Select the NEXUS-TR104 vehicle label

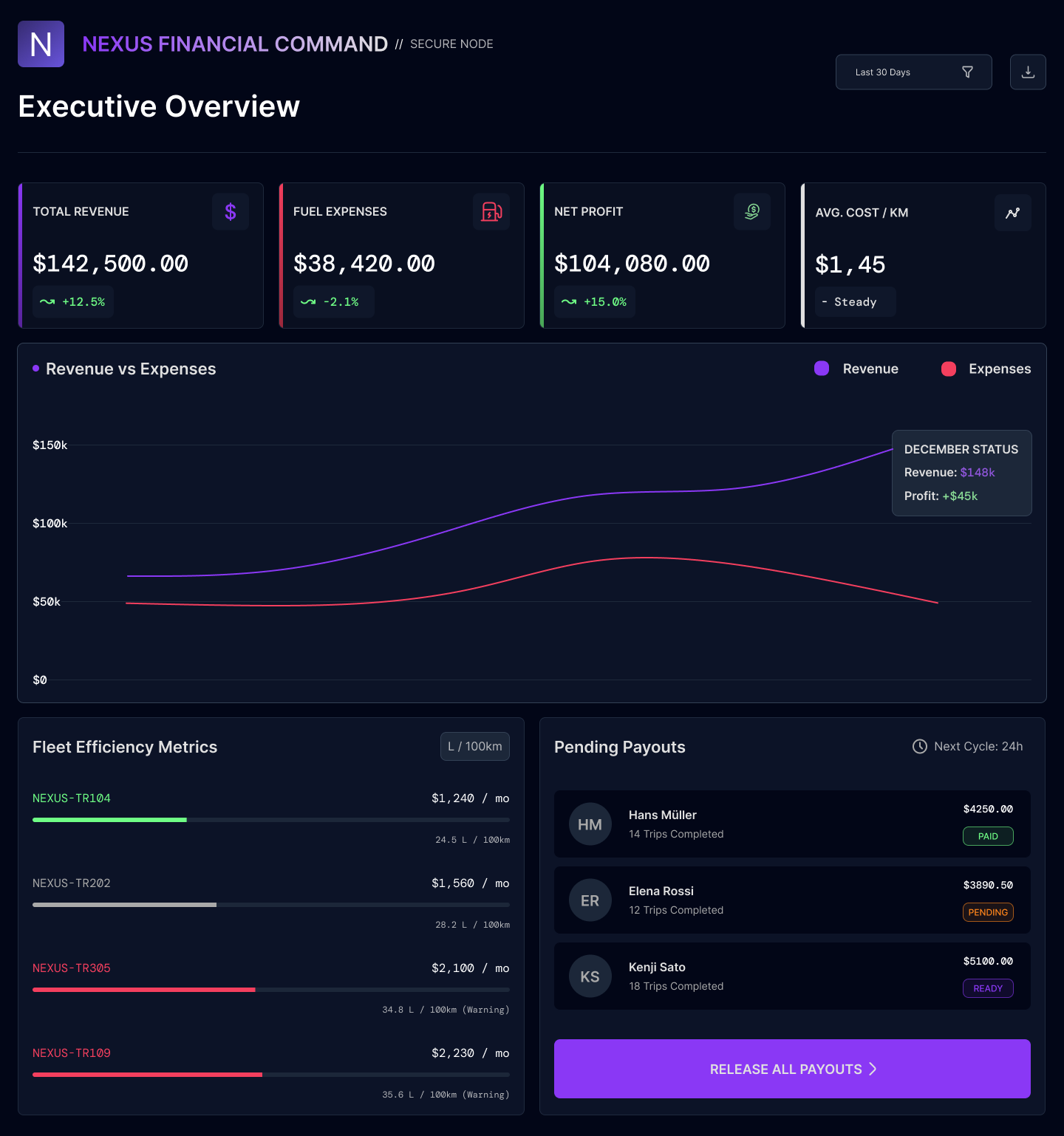(x=72, y=798)
